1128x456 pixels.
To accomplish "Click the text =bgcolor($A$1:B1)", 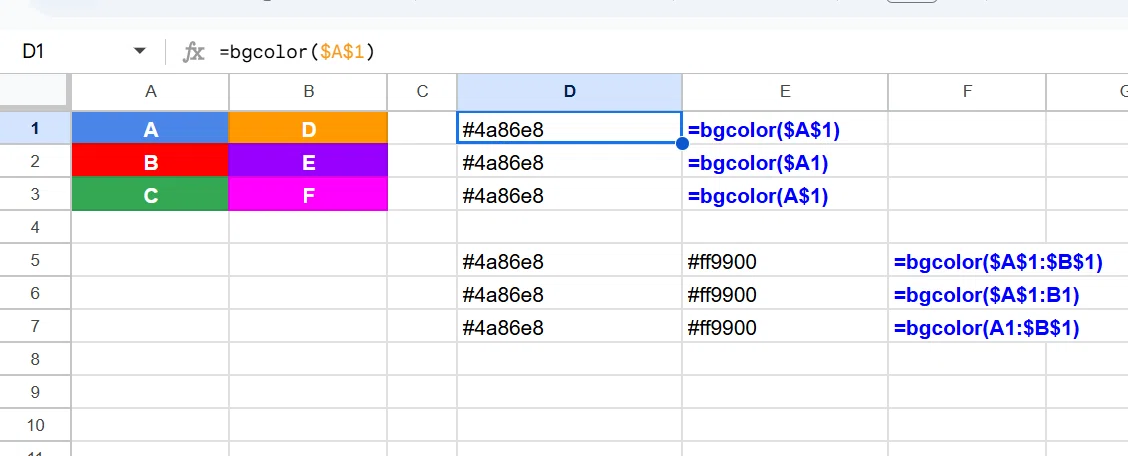I will click(x=986, y=296).
